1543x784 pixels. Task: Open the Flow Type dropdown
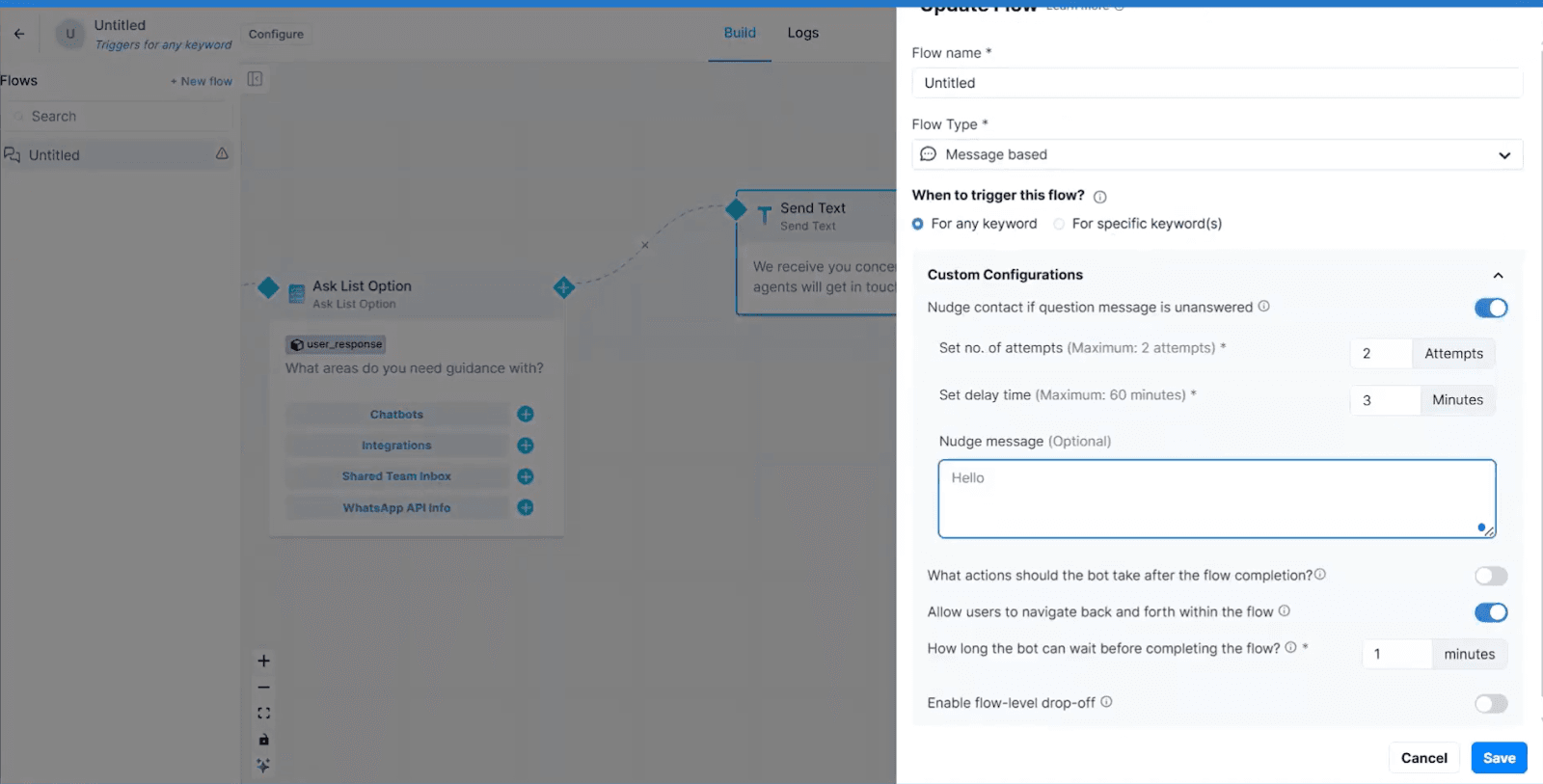click(1216, 154)
